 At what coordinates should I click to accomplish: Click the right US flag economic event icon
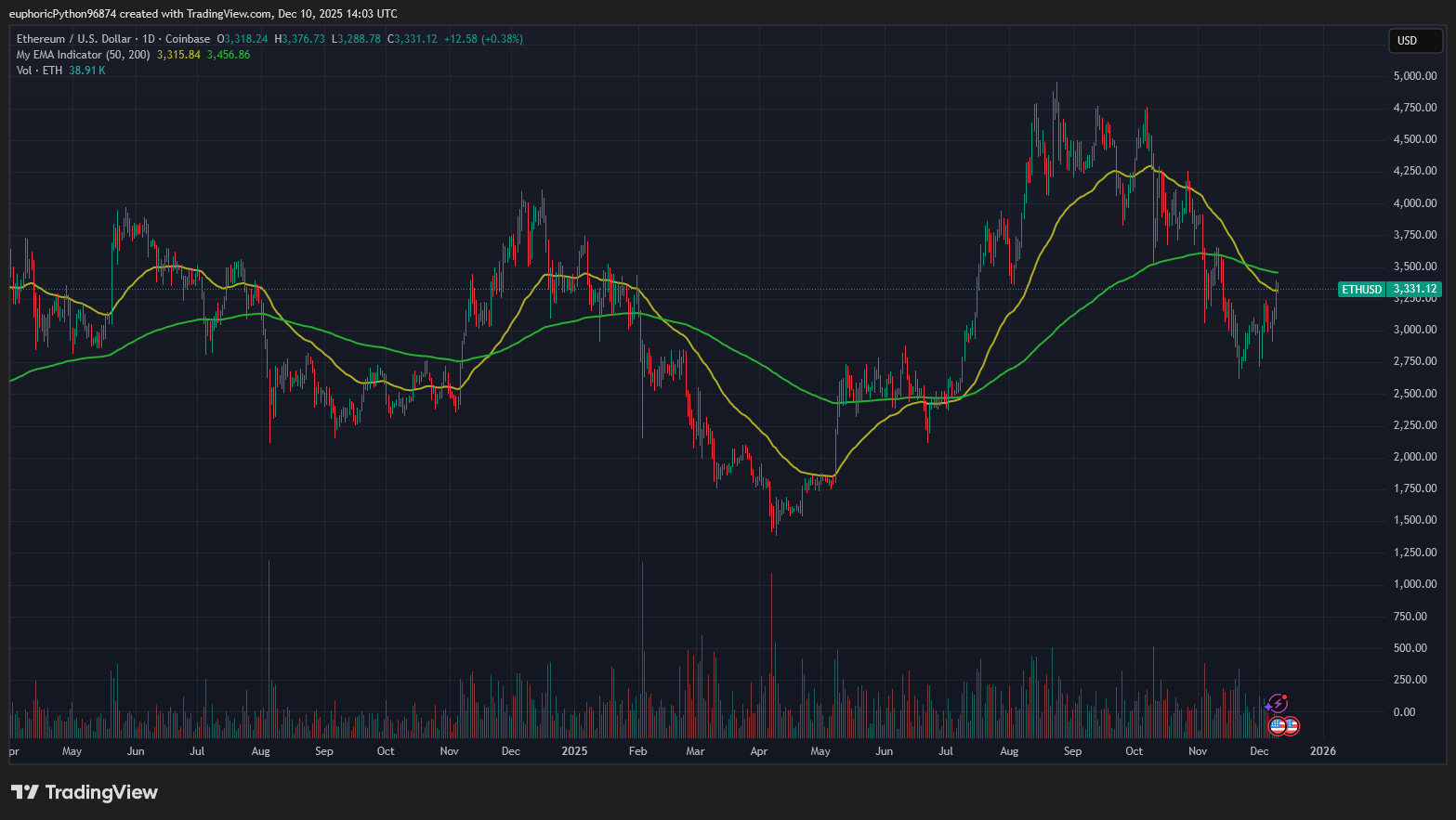coord(1291,726)
